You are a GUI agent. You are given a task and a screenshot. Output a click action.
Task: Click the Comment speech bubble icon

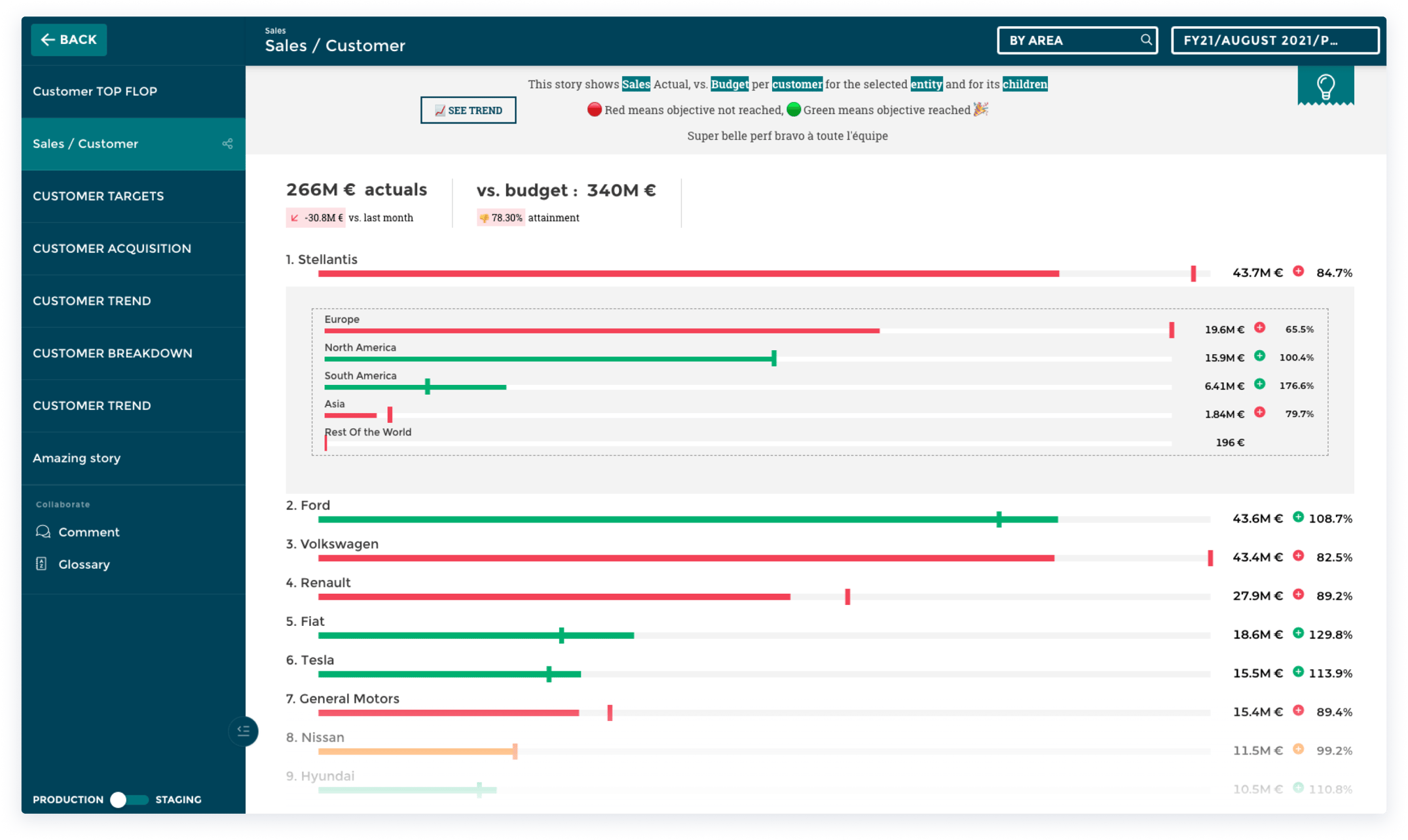43,532
